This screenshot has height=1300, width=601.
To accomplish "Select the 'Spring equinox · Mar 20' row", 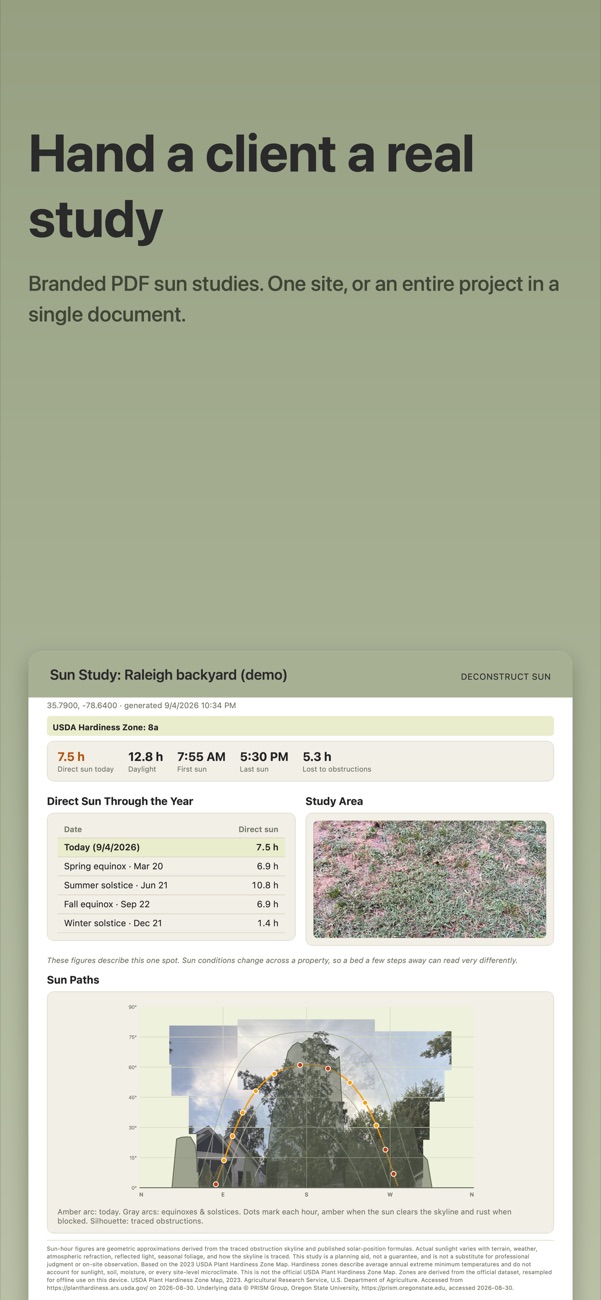I will (171, 866).
